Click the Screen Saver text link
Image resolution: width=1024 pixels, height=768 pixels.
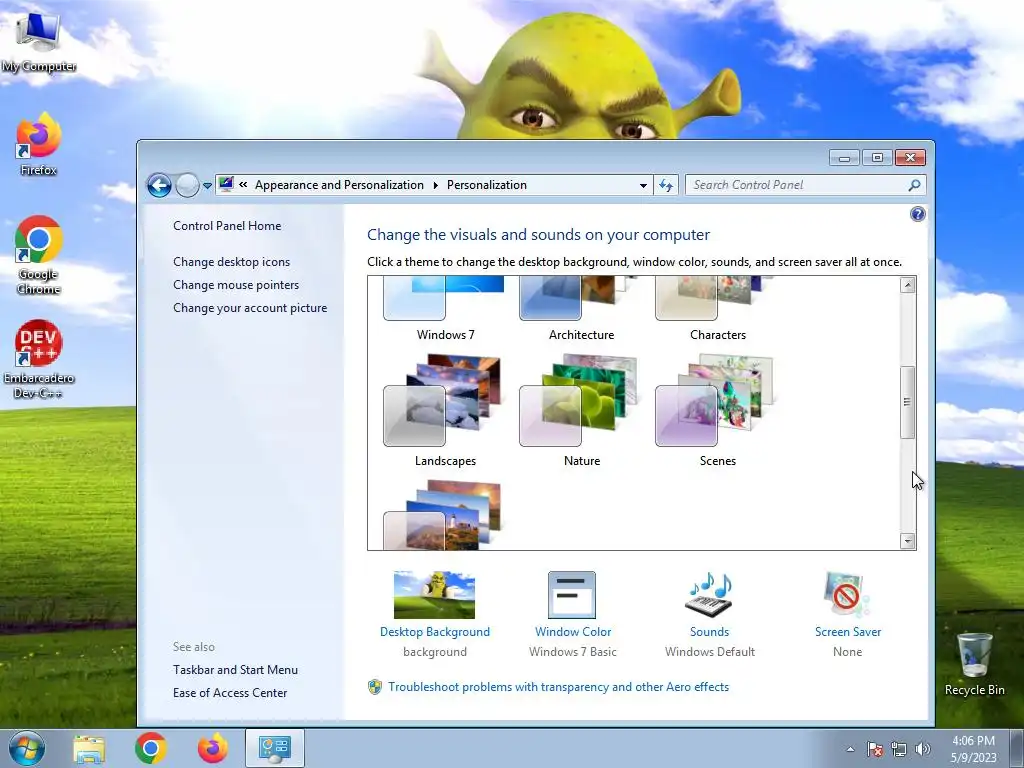848,632
